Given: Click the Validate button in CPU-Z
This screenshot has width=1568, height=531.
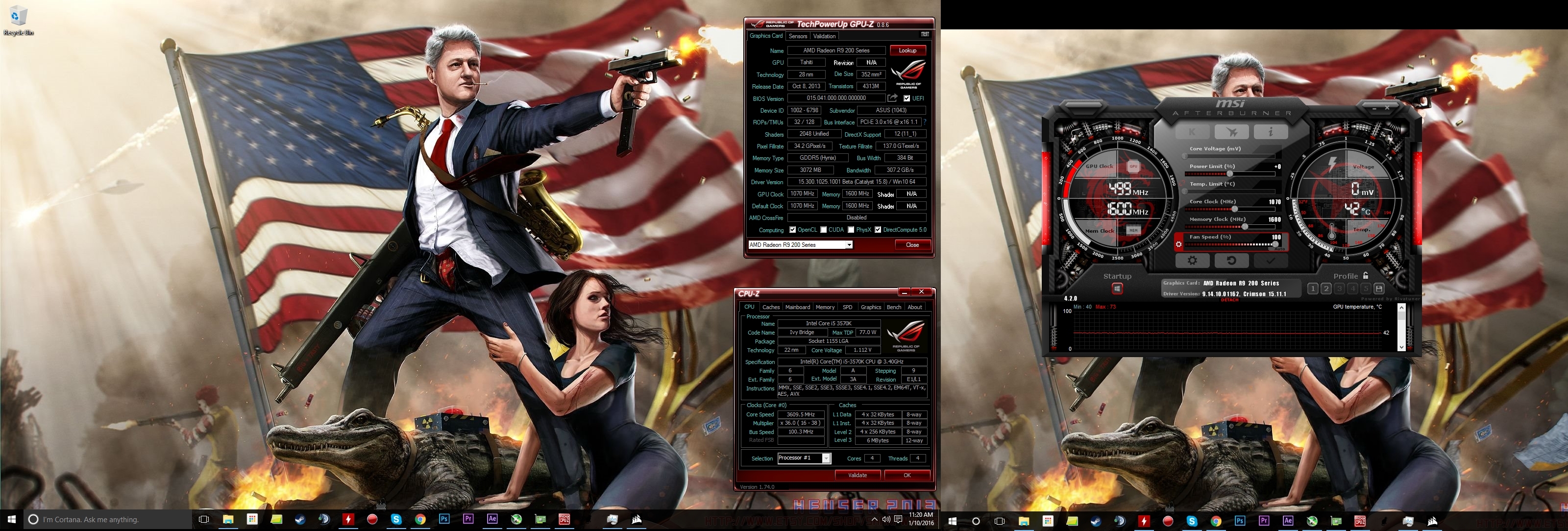Looking at the screenshot, I should (x=857, y=475).
